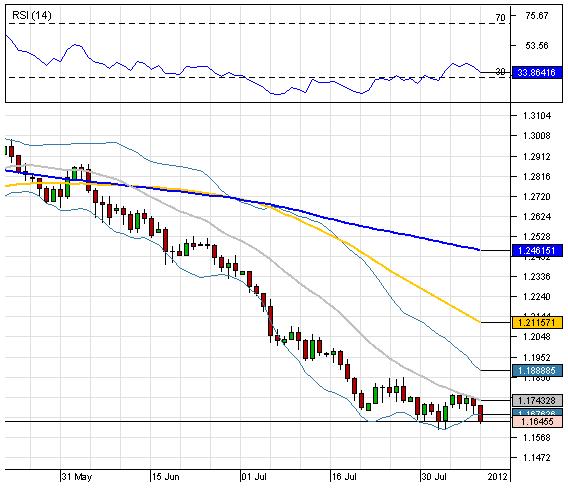Click the 01 Jul date marker
The height and width of the screenshot is (488, 568).
254,477
